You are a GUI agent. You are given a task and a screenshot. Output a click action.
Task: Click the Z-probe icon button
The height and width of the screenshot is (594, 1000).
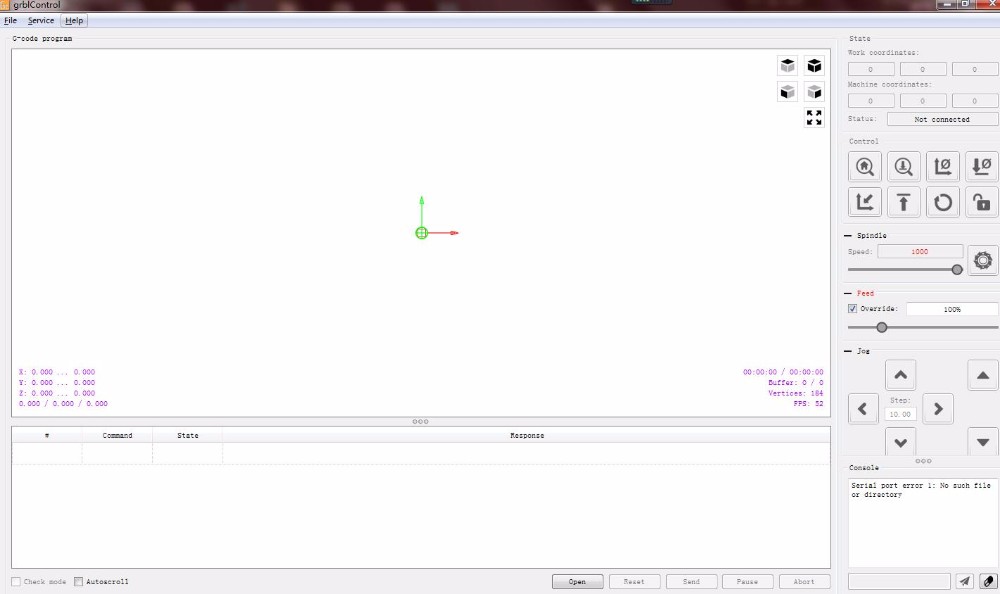point(904,167)
